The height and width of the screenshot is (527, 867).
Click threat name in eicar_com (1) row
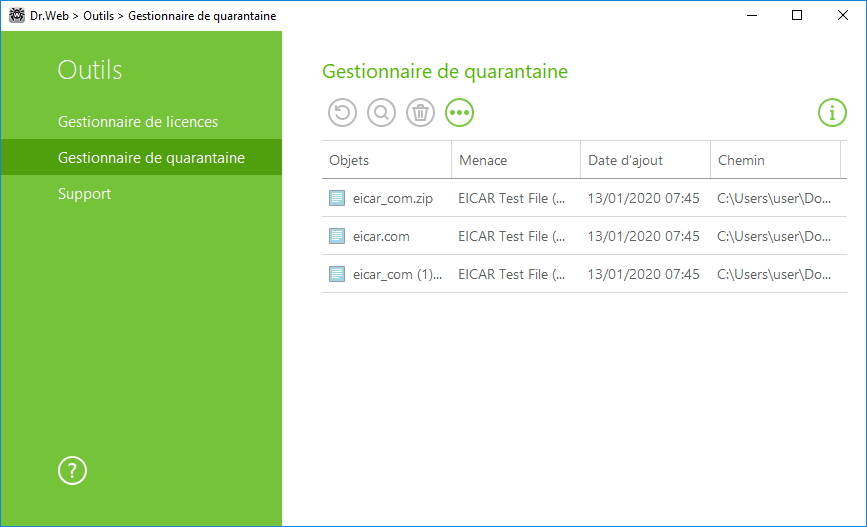coord(511,274)
